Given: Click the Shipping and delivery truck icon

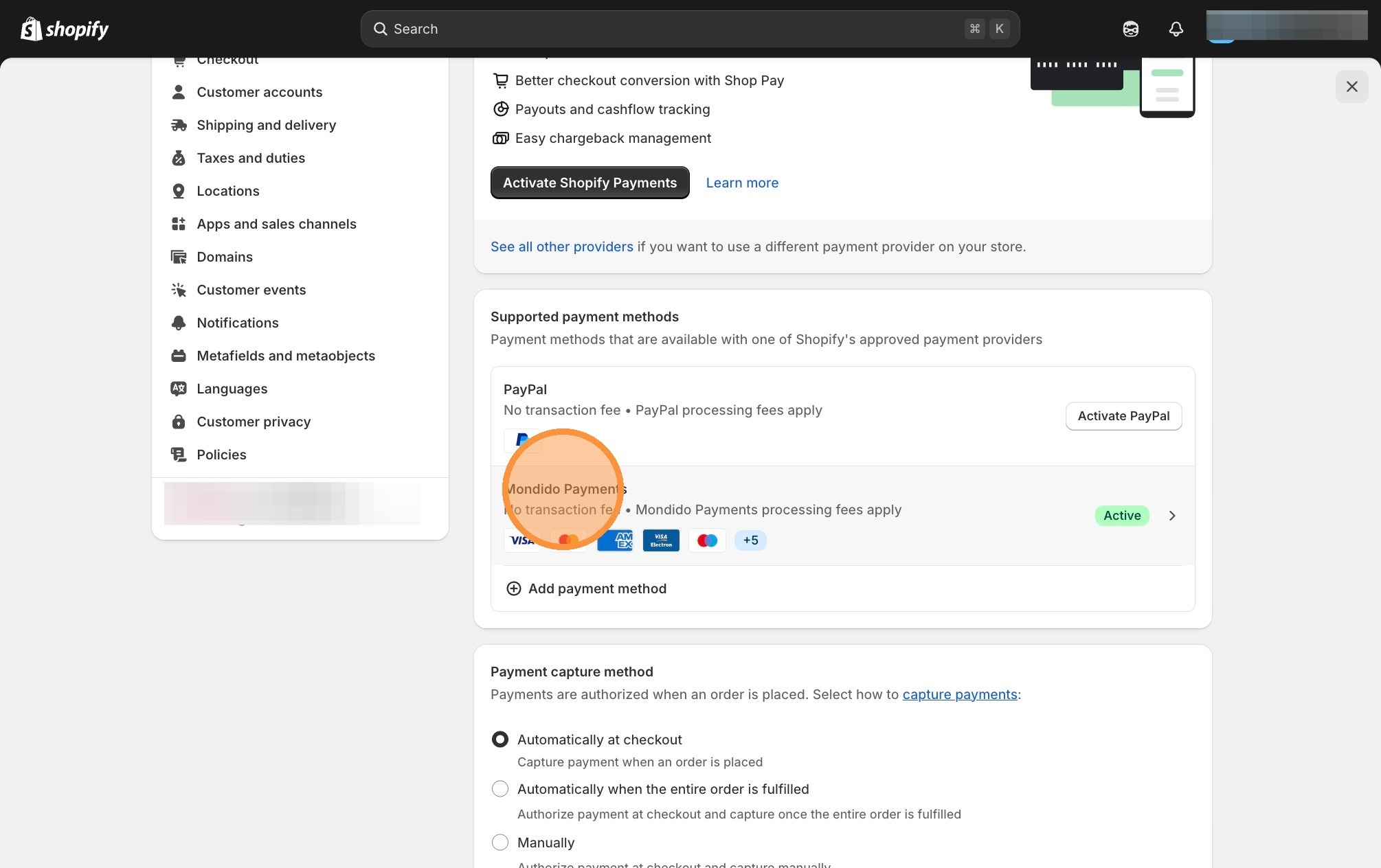Looking at the screenshot, I should click(x=179, y=125).
